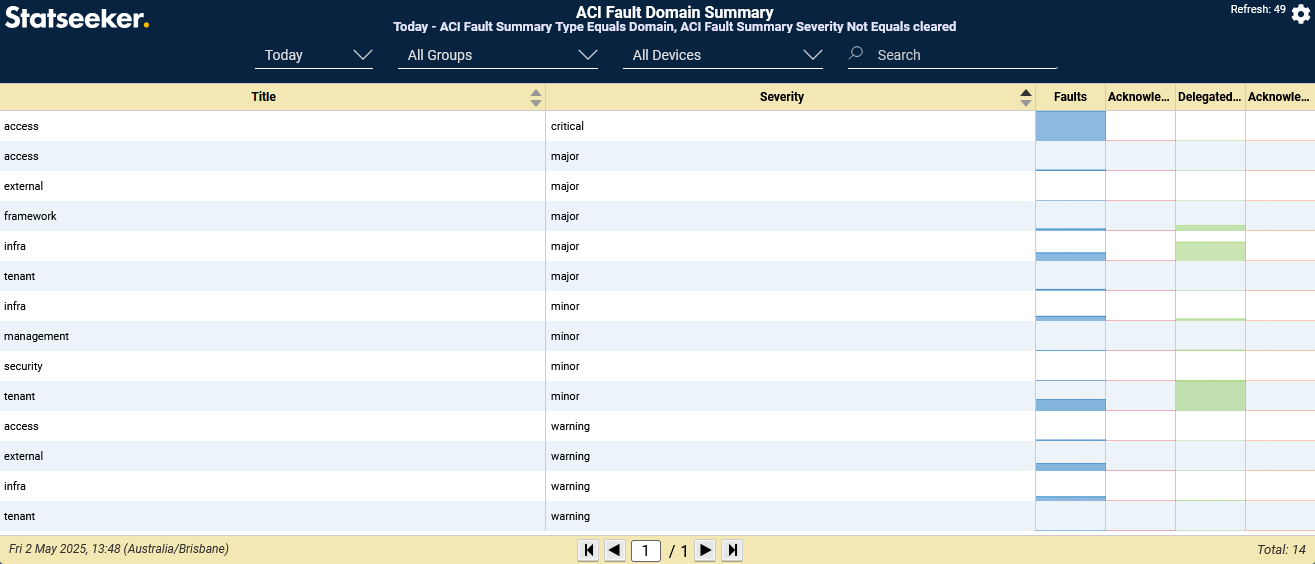Open the Today time range dropdown
1315x564 pixels.
(x=314, y=55)
